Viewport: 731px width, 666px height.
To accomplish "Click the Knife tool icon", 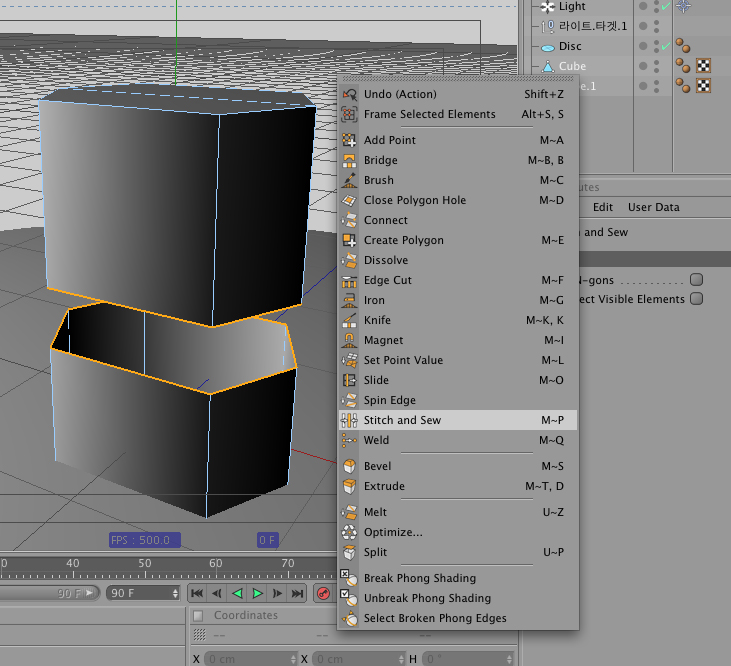I will pos(349,320).
